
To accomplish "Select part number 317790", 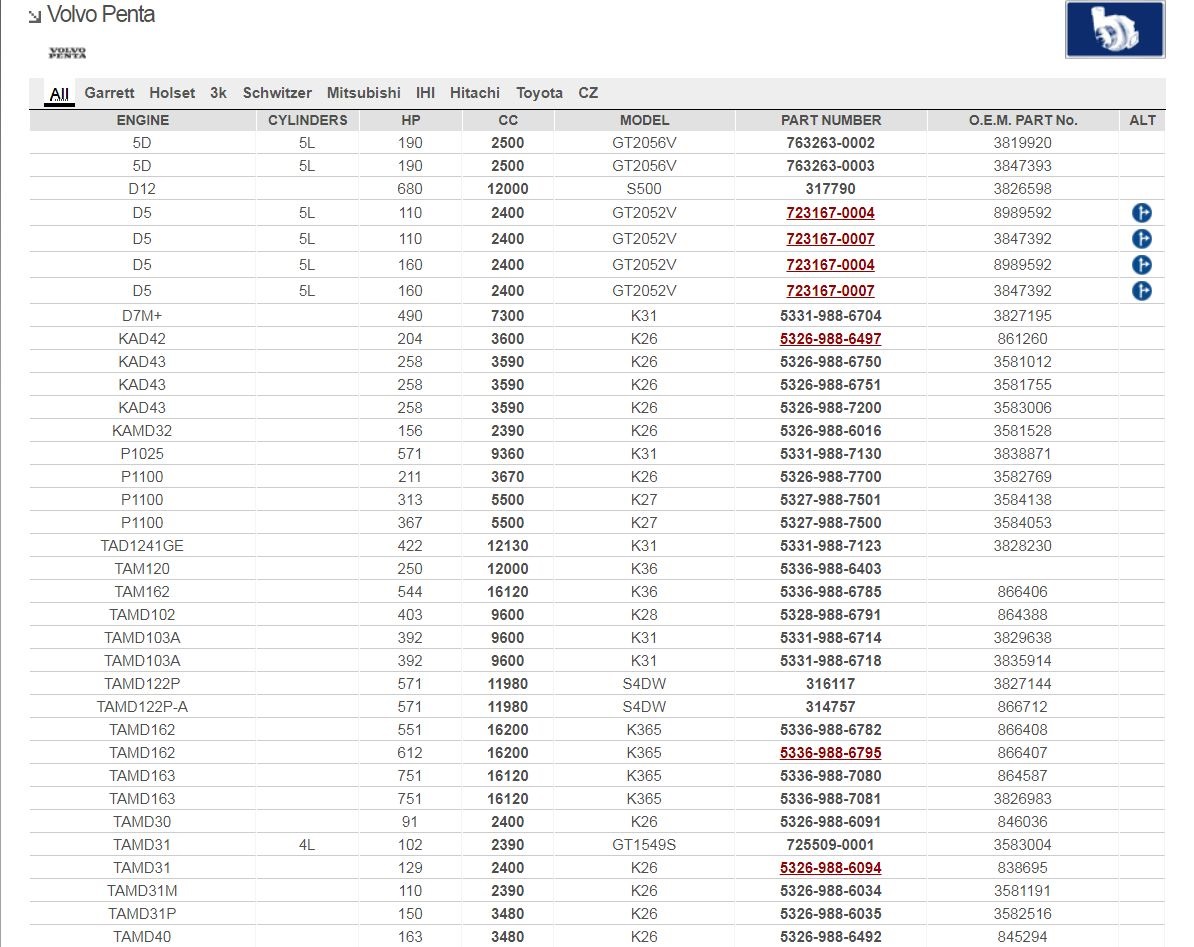I will (830, 189).
